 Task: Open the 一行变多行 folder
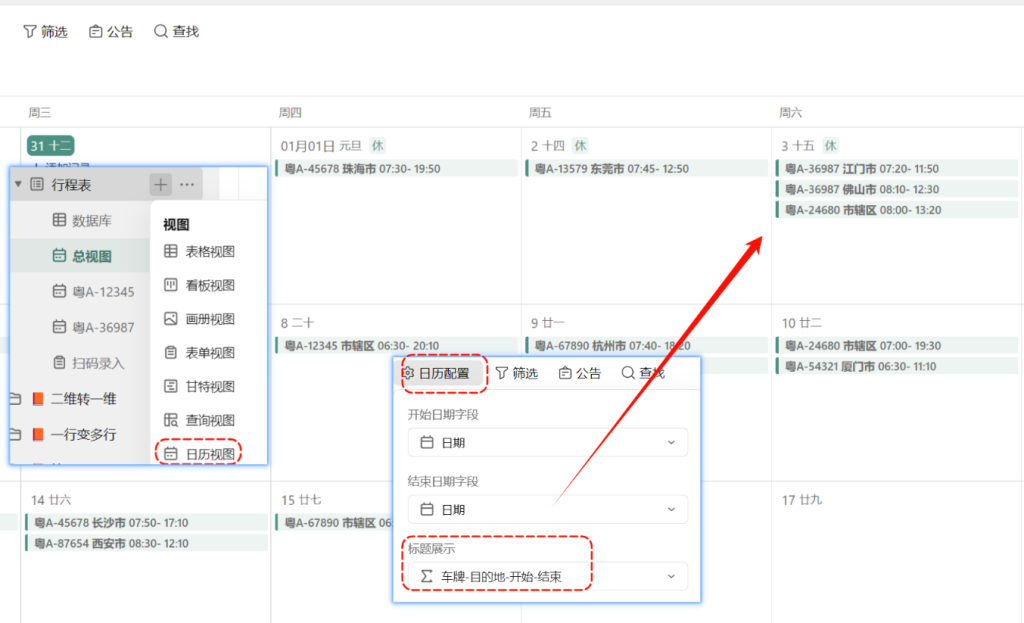pos(74,434)
